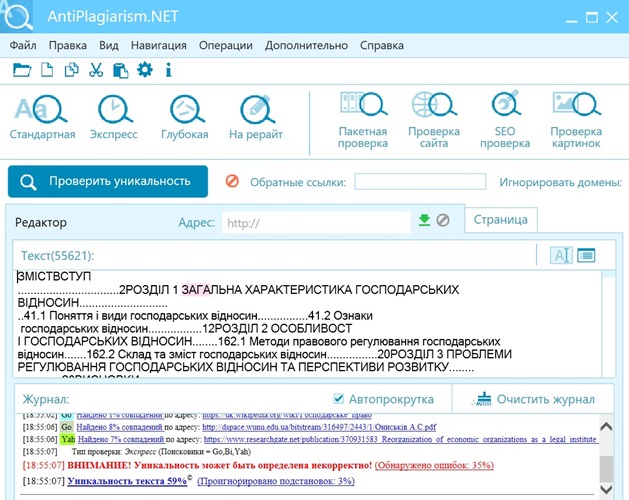Click the AntiPlagiarism.NET logo icon
Screen dimensions: 629x500
click(x=17, y=16)
